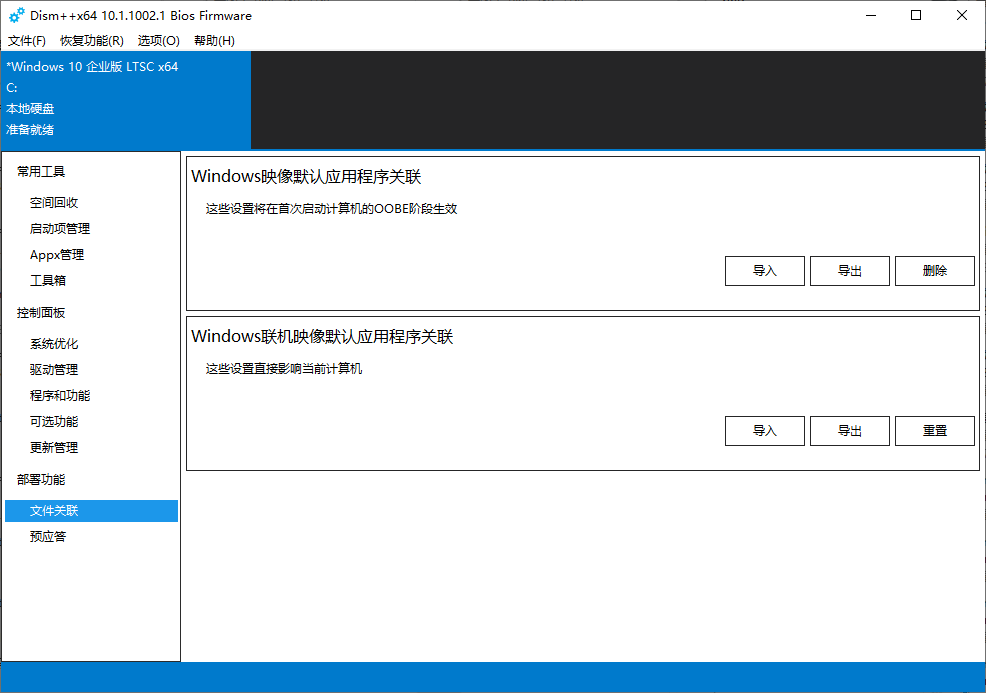Click 导出 in the 联机映像 panel

click(849, 431)
